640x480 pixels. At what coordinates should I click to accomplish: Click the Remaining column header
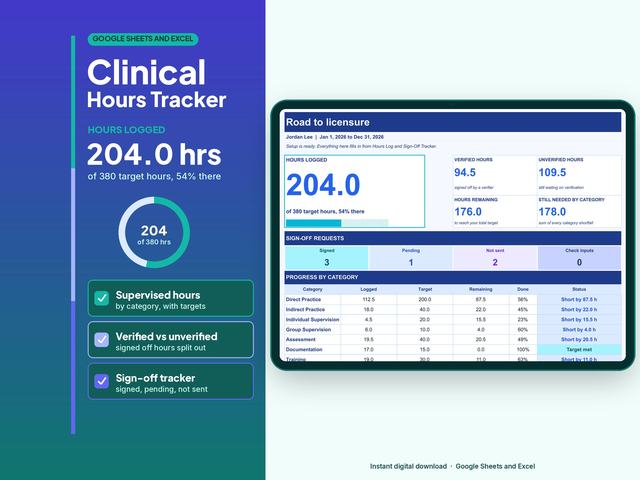coord(481,289)
